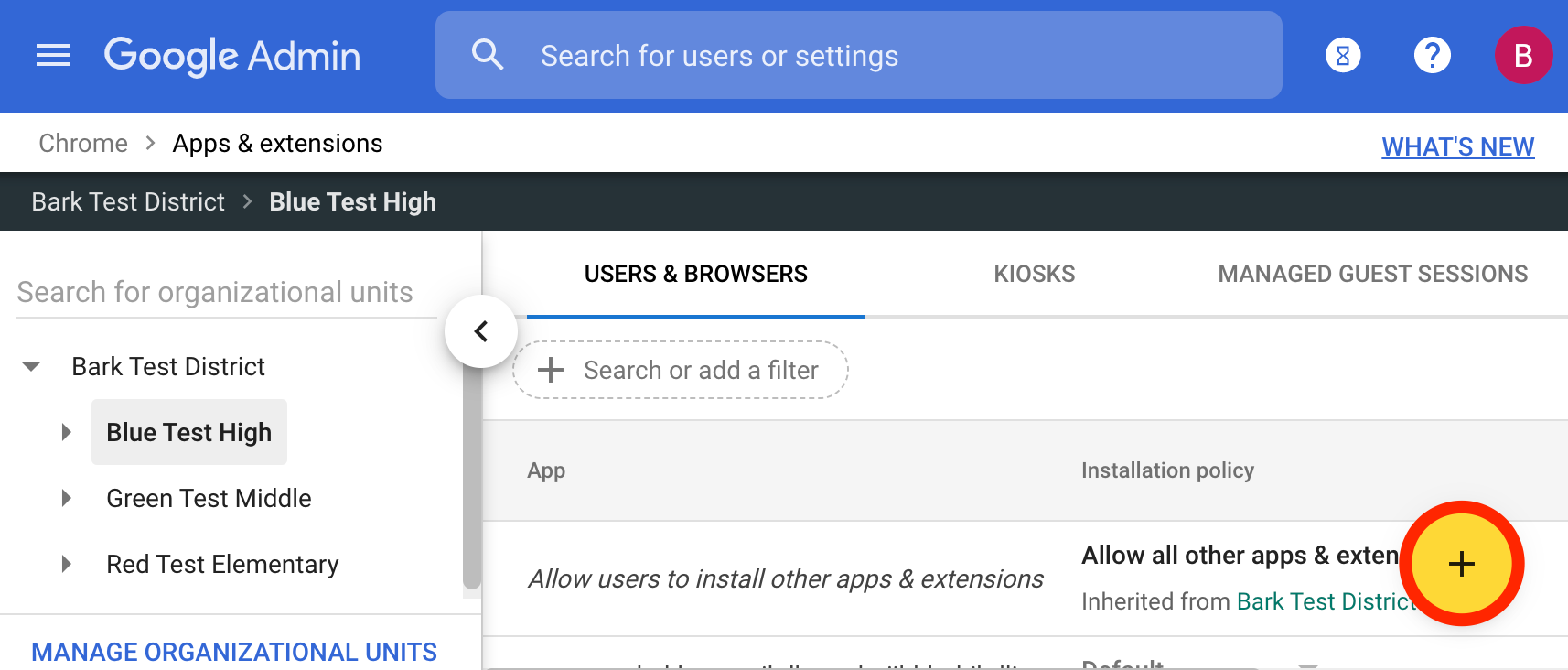1568x670 pixels.
Task: Click the plus icon in the filter chip
Action: click(550, 370)
